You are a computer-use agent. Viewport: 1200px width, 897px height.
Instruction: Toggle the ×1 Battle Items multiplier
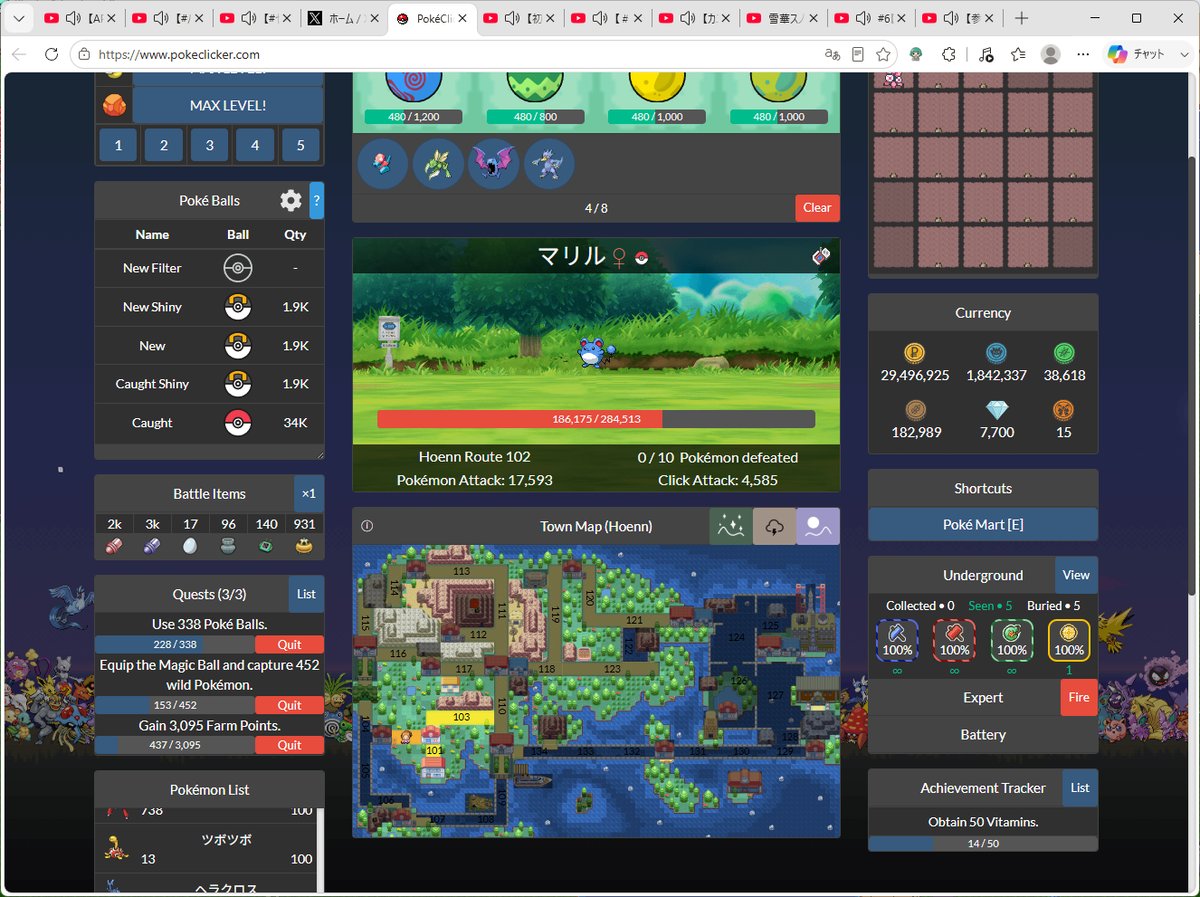tap(309, 494)
